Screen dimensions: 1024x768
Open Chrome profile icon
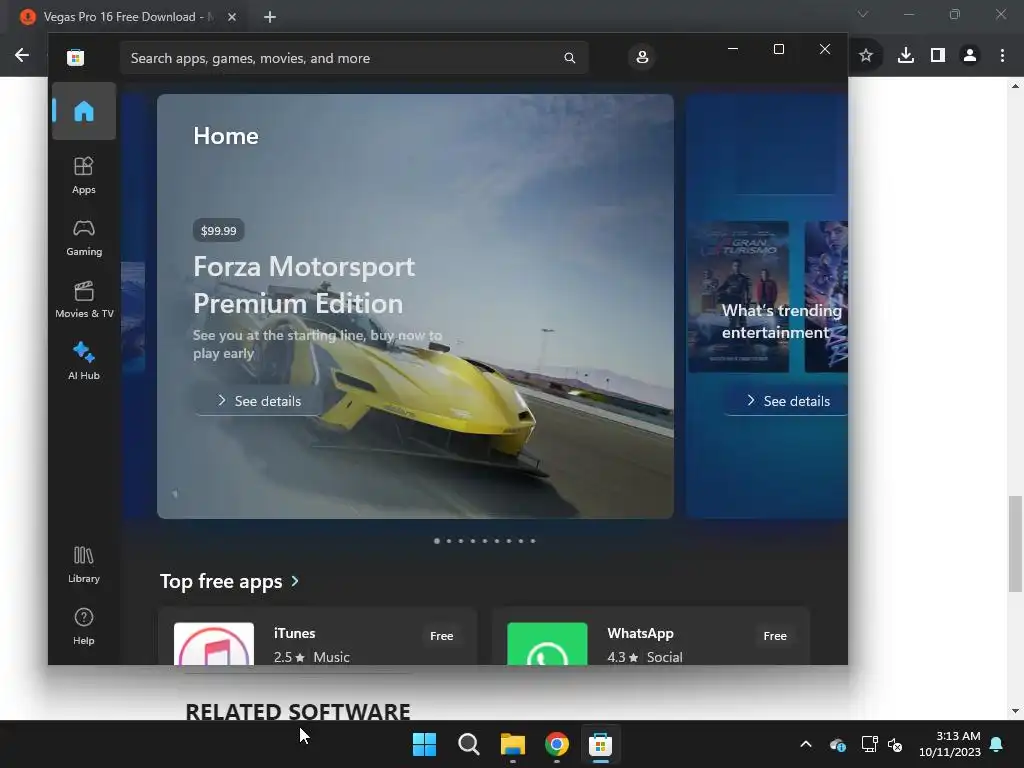[x=970, y=56]
